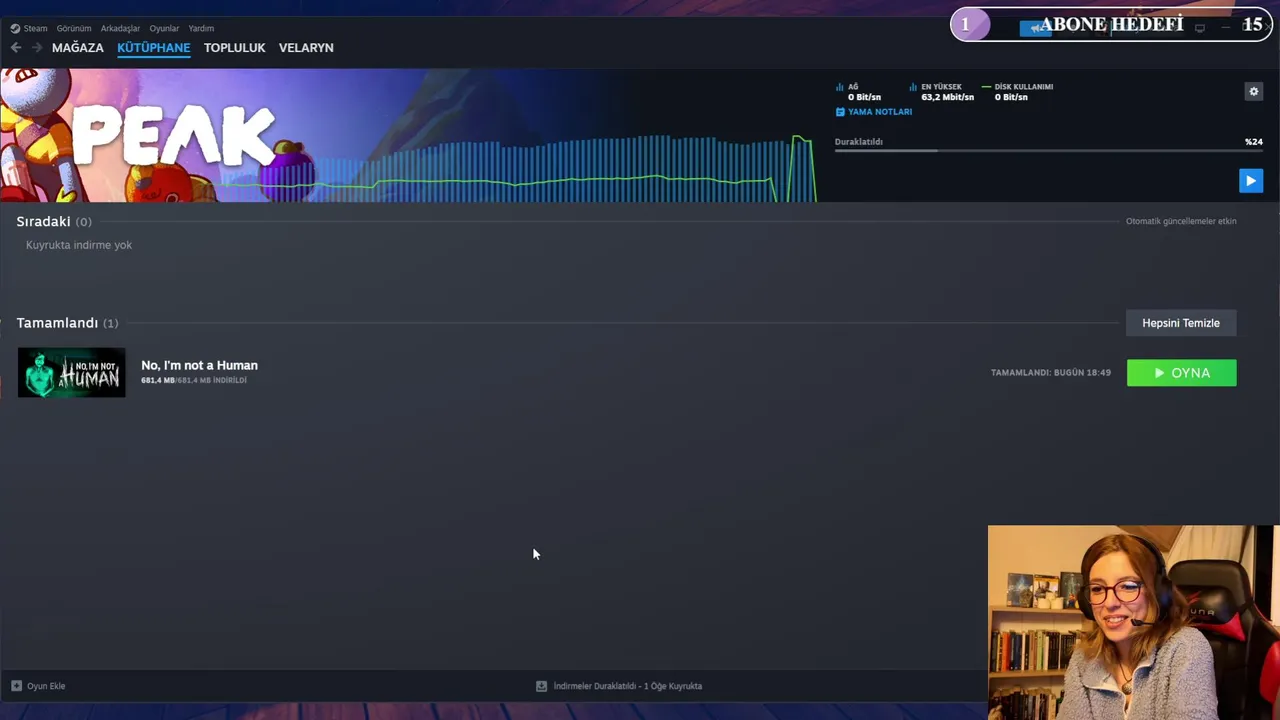Click the No, I'm not a Human thumbnail
The width and height of the screenshot is (1280, 720).
(x=72, y=372)
